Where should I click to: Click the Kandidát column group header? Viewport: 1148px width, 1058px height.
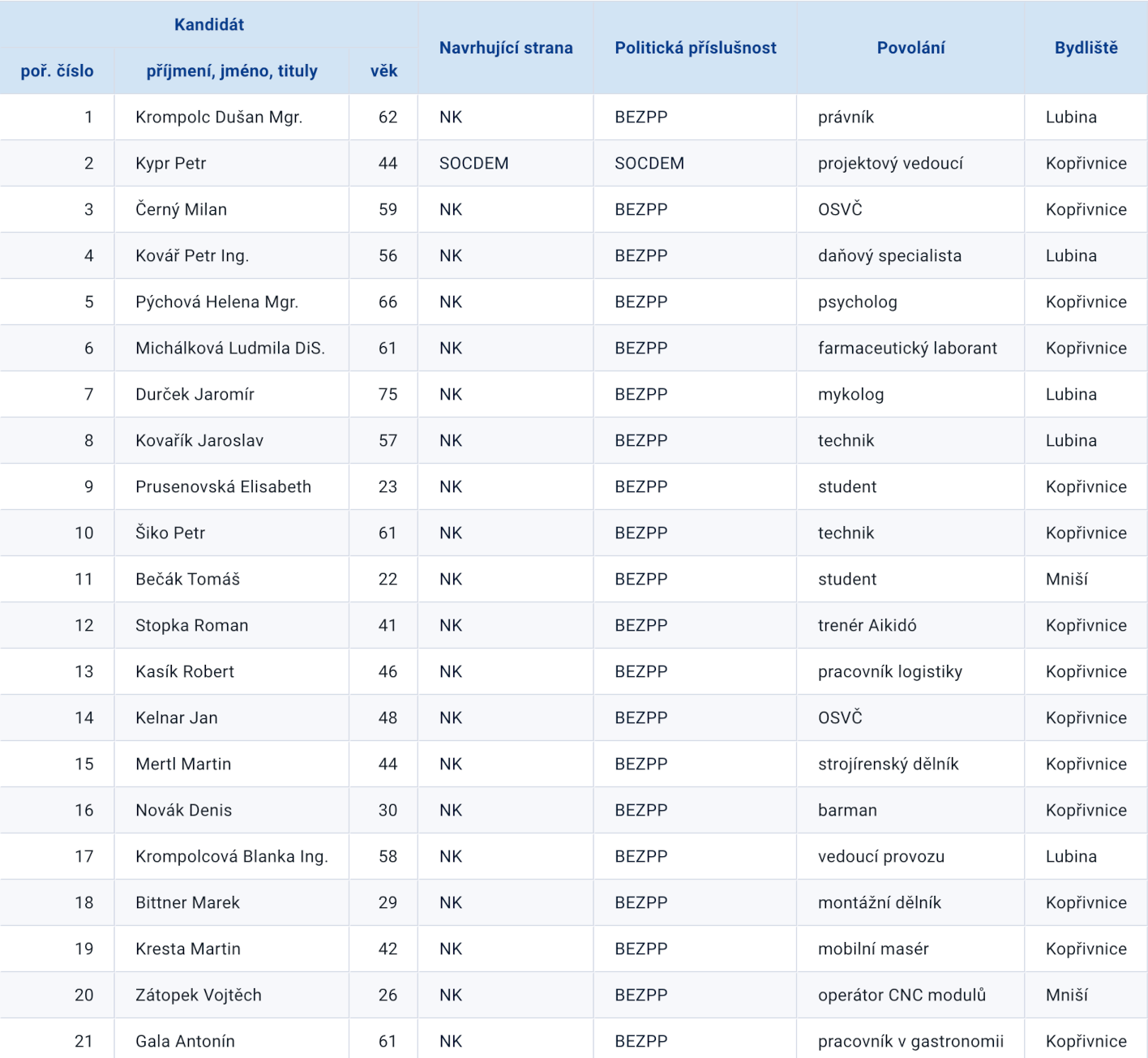tap(209, 25)
